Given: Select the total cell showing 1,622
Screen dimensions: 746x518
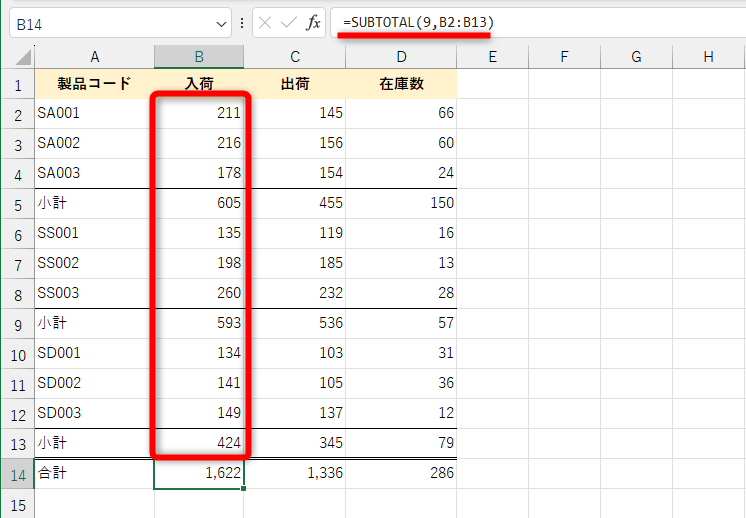Looking at the screenshot, I should point(199,473).
